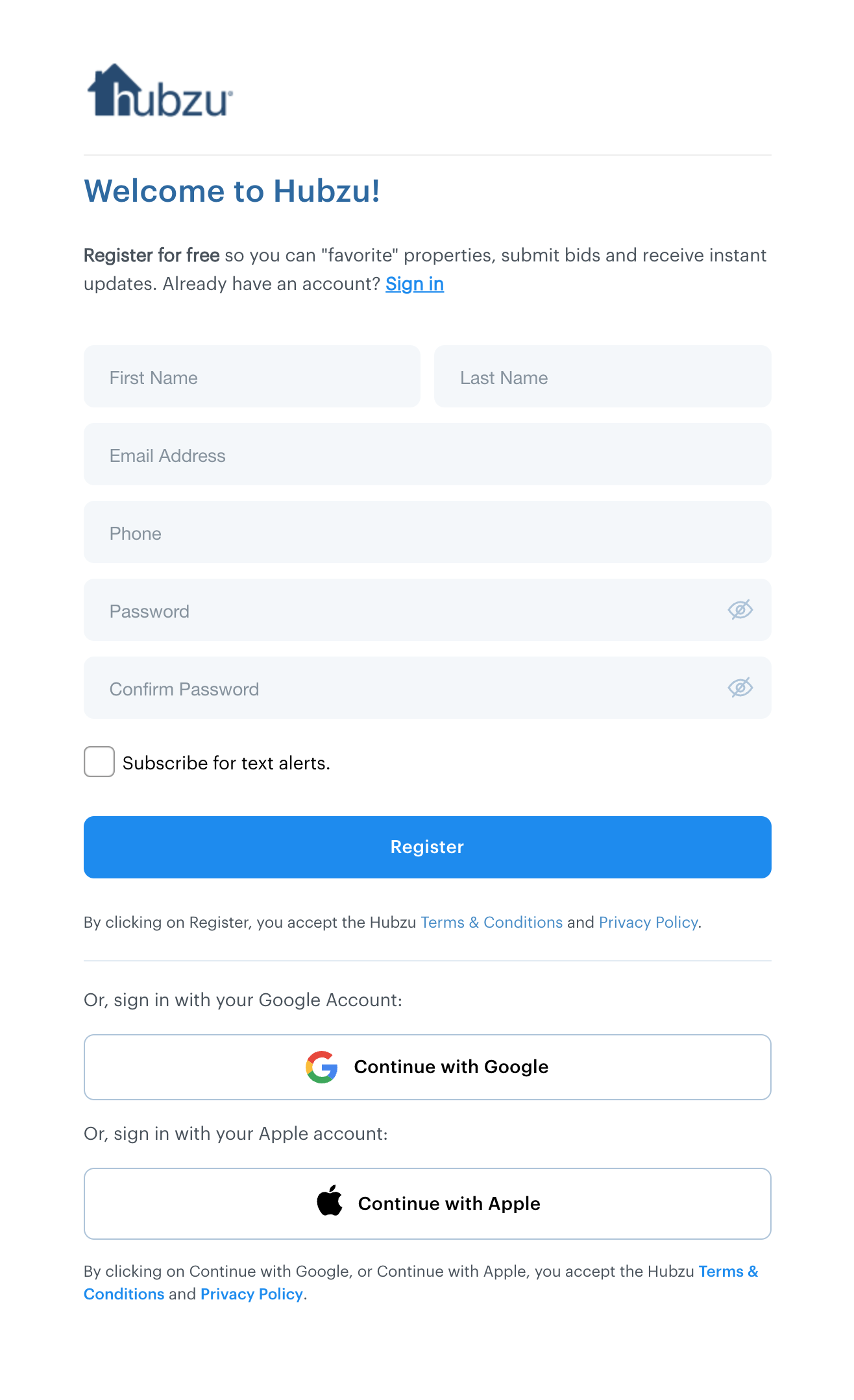The height and width of the screenshot is (1400, 854).
Task: Click the blue Register button
Action: [427, 847]
